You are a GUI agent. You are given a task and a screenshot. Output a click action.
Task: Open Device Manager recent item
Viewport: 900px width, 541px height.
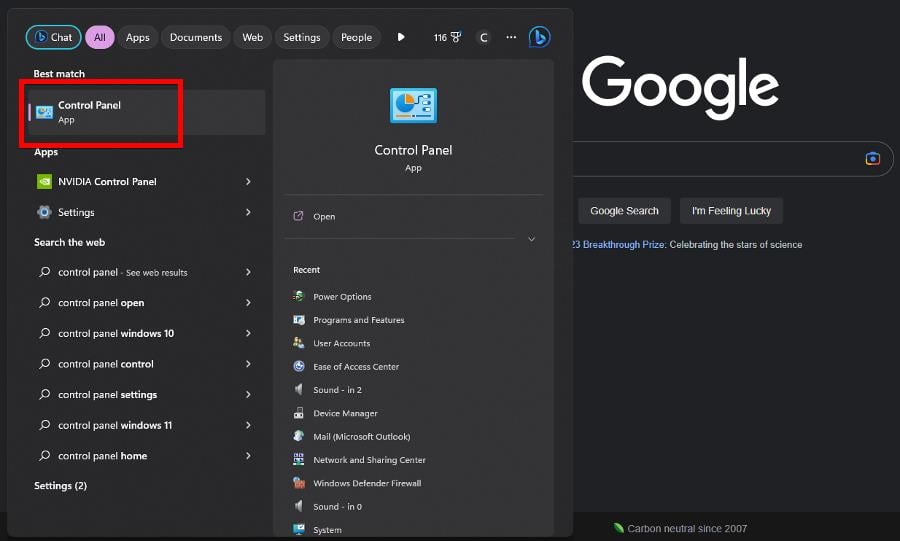[345, 413]
